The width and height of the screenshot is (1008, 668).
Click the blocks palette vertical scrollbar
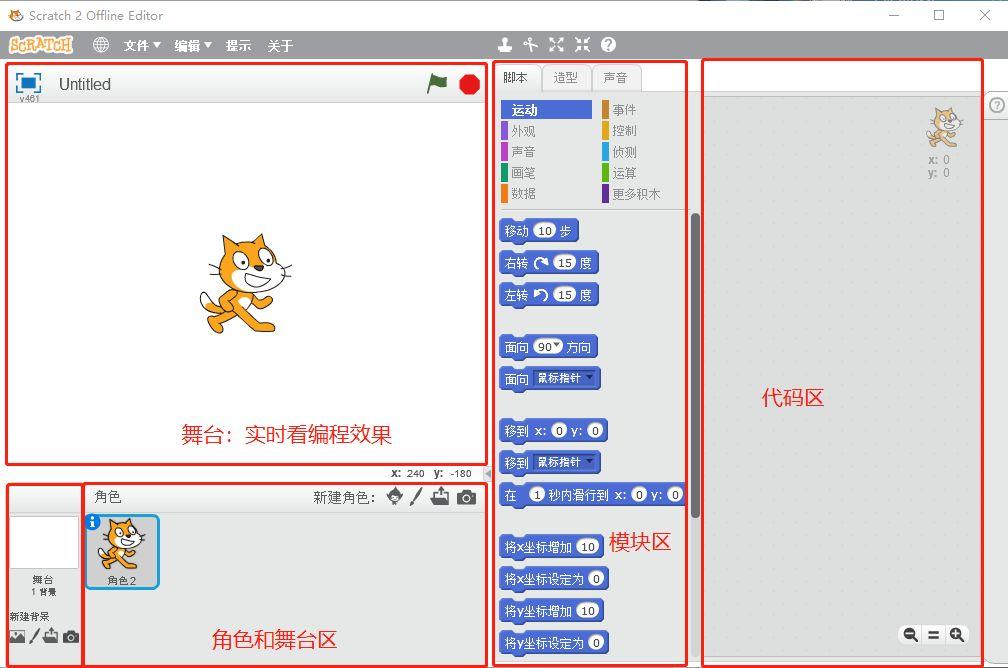click(x=695, y=365)
